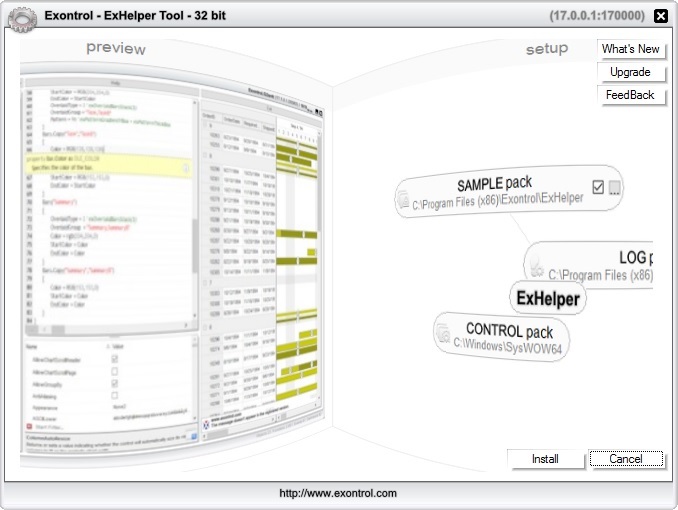Cancel the installation
Screen dimensions: 678x510
[x=626, y=459]
